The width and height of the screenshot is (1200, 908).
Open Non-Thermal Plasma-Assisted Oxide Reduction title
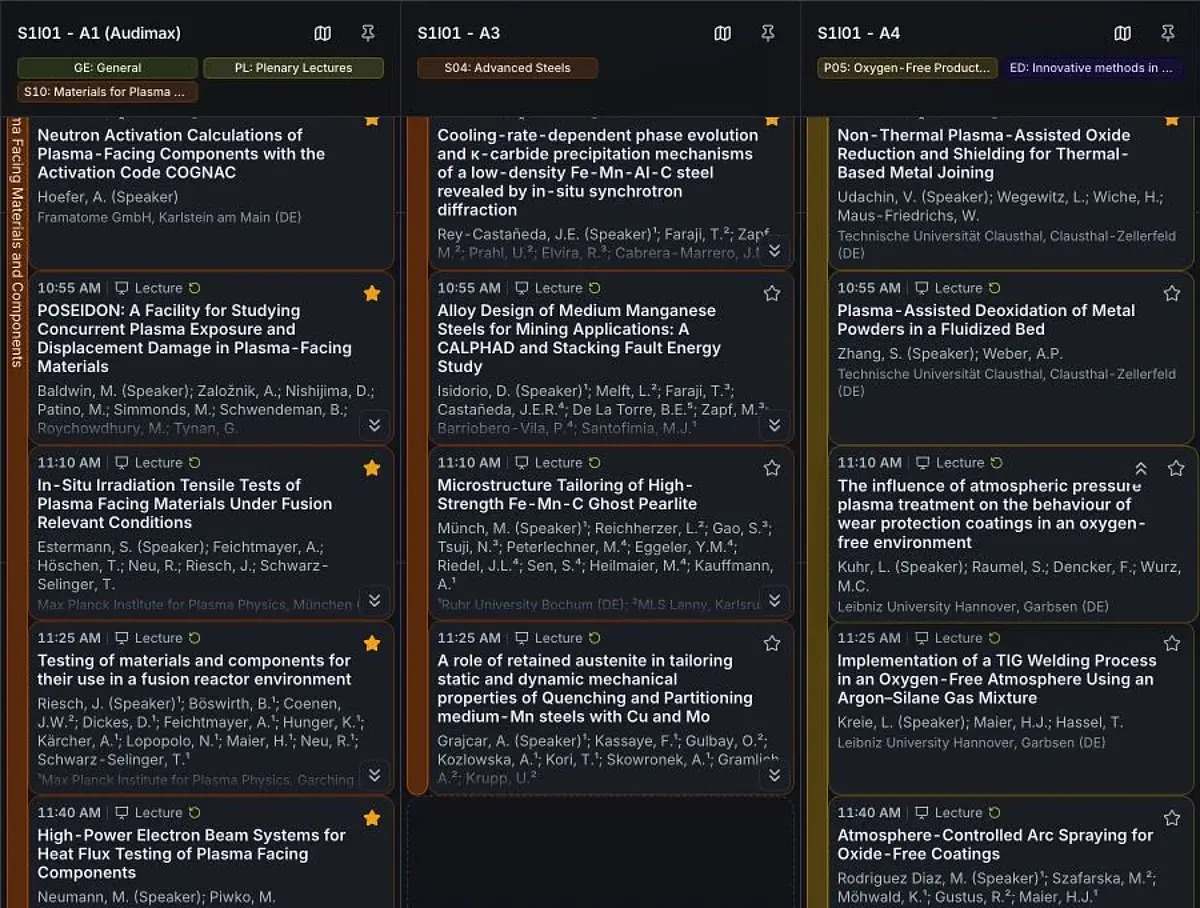pyautogui.click(x=984, y=153)
